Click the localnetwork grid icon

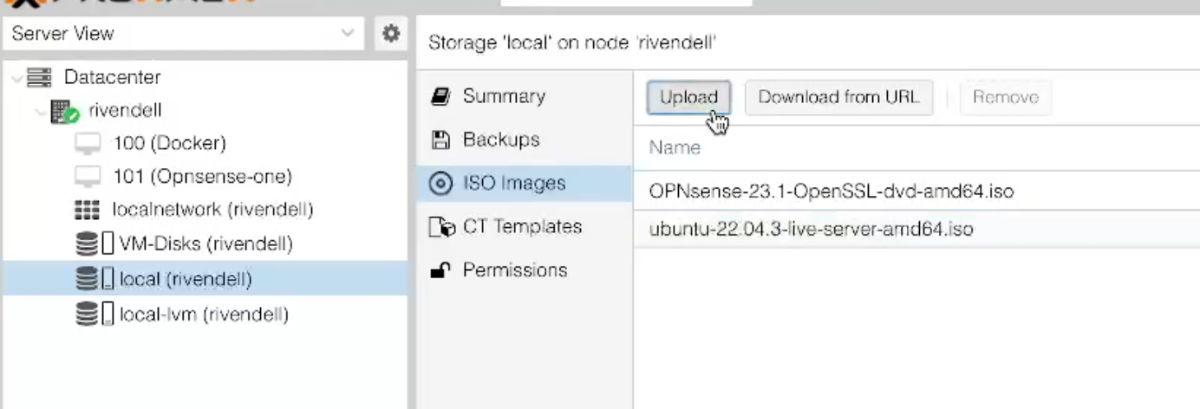88,210
